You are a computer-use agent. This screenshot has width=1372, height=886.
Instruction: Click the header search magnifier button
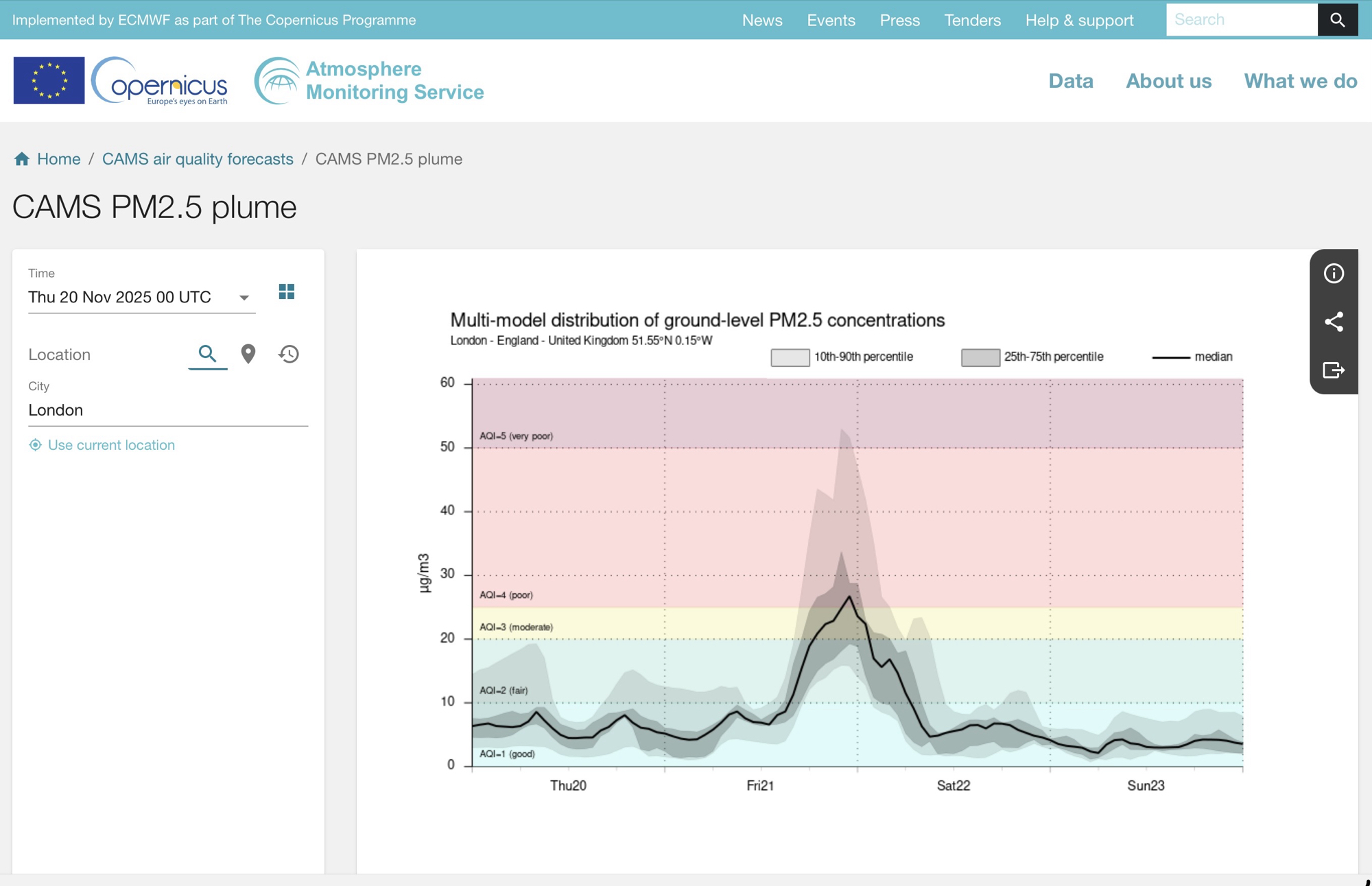click(x=1337, y=20)
